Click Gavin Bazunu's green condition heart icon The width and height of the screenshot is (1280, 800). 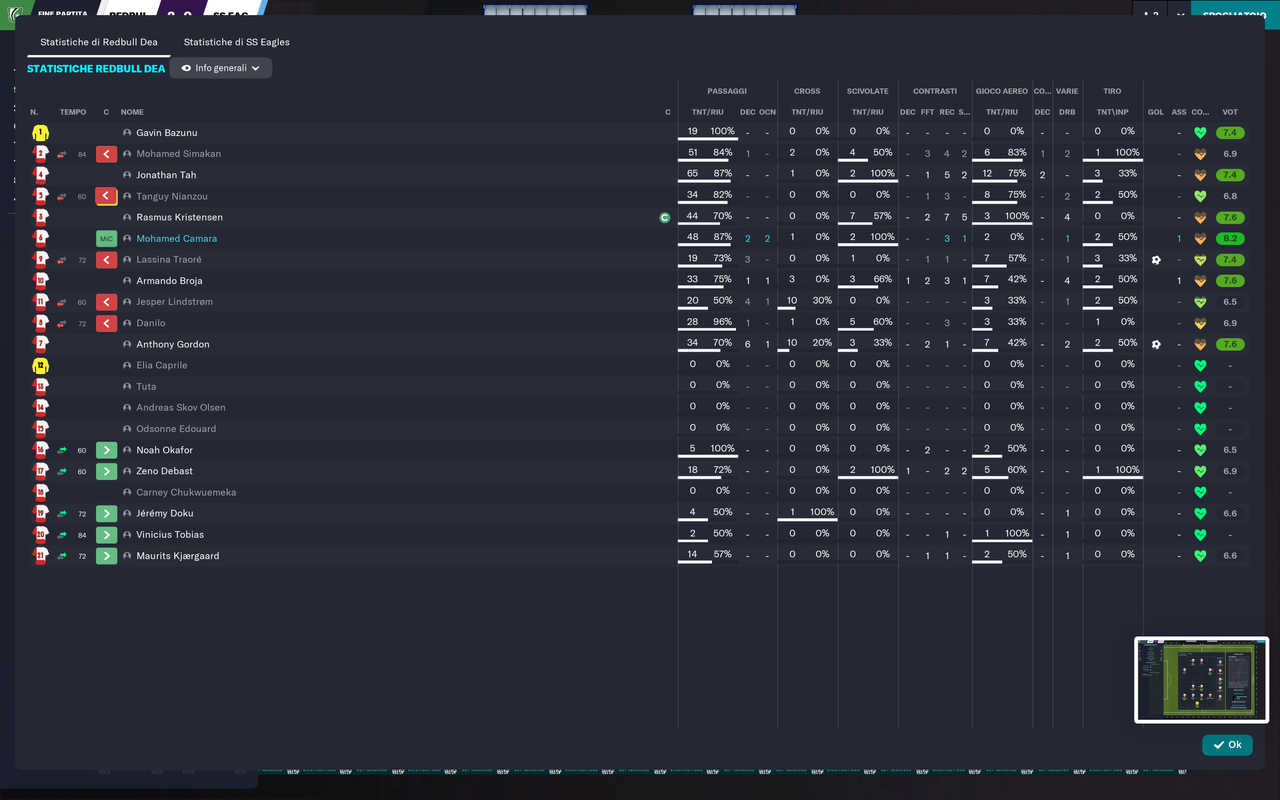pyautogui.click(x=1200, y=133)
